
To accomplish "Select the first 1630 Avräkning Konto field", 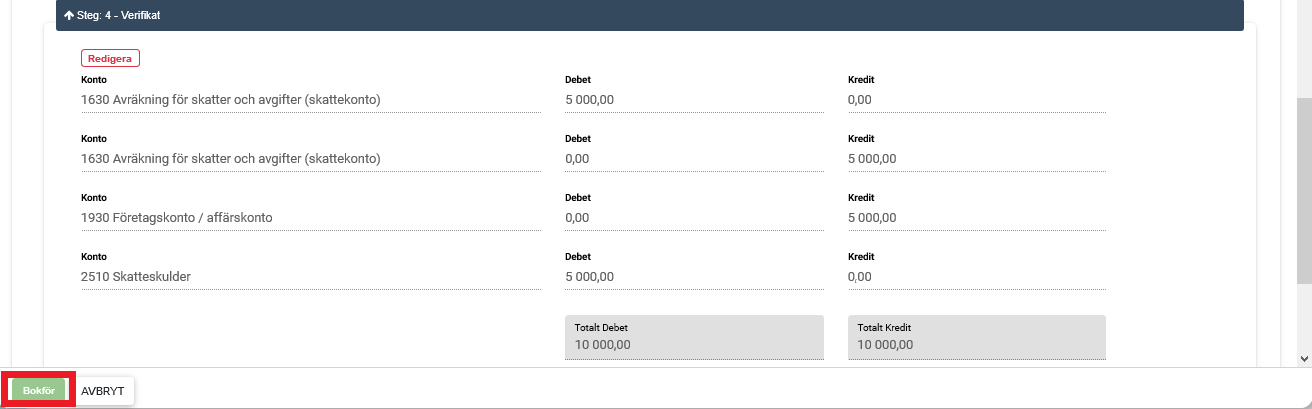I will 310,100.
